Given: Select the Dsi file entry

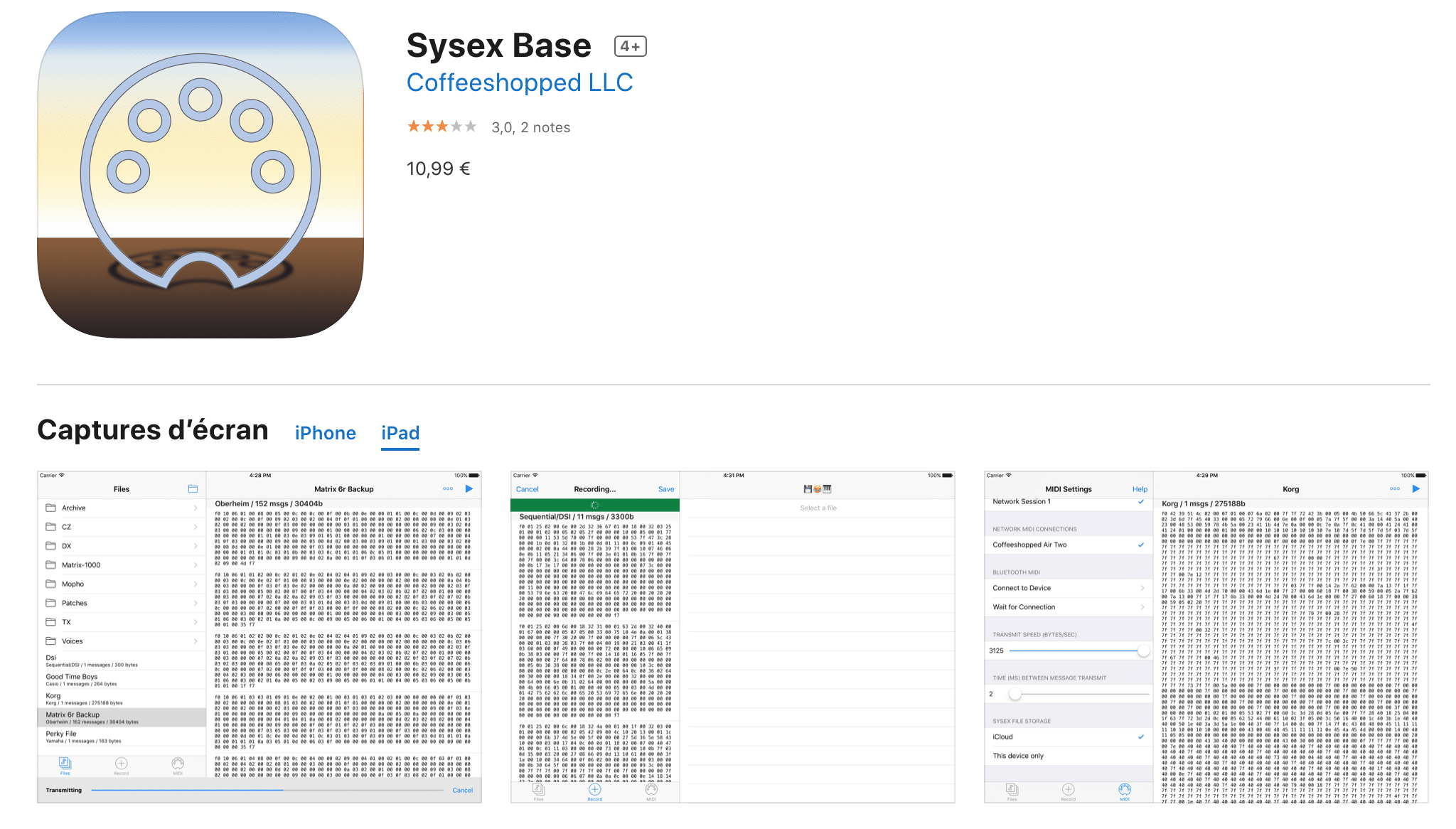Looking at the screenshot, I should (x=122, y=660).
